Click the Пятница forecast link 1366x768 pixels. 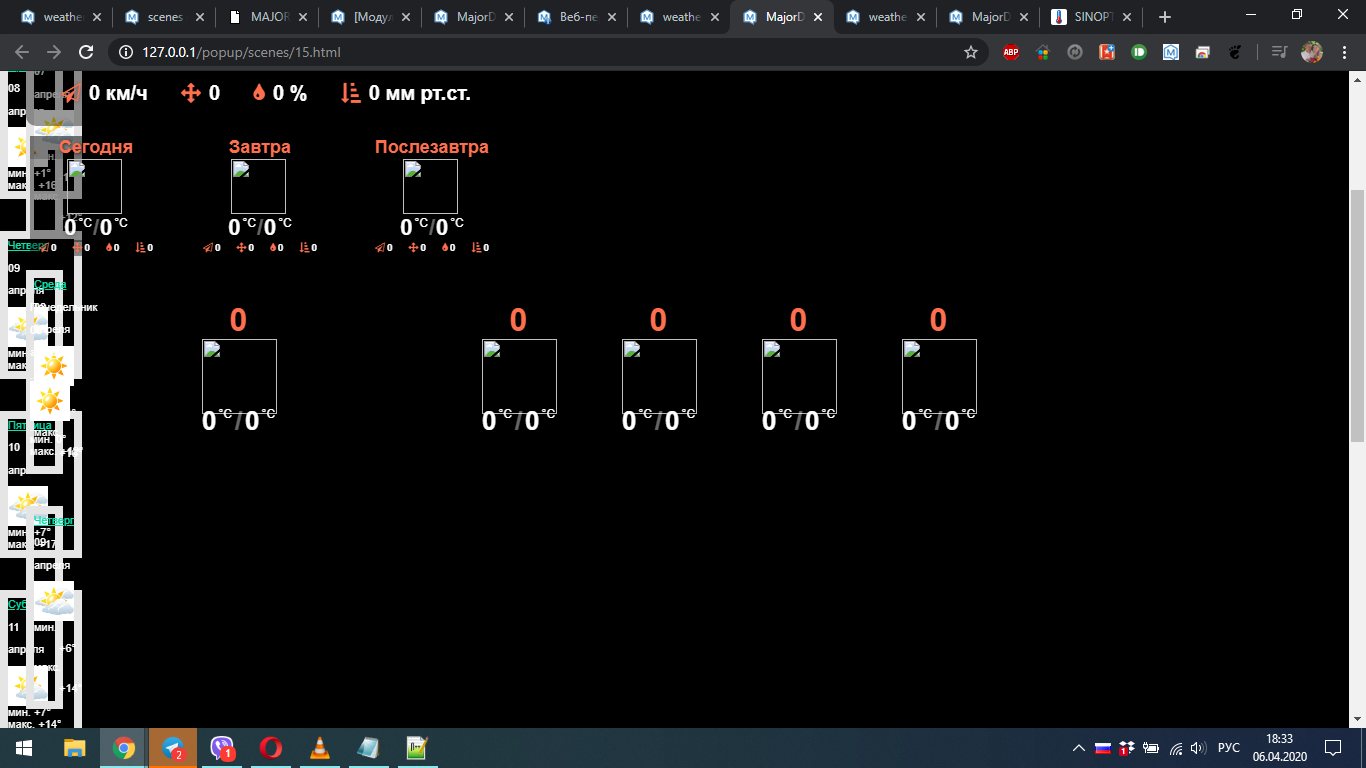(x=30, y=425)
